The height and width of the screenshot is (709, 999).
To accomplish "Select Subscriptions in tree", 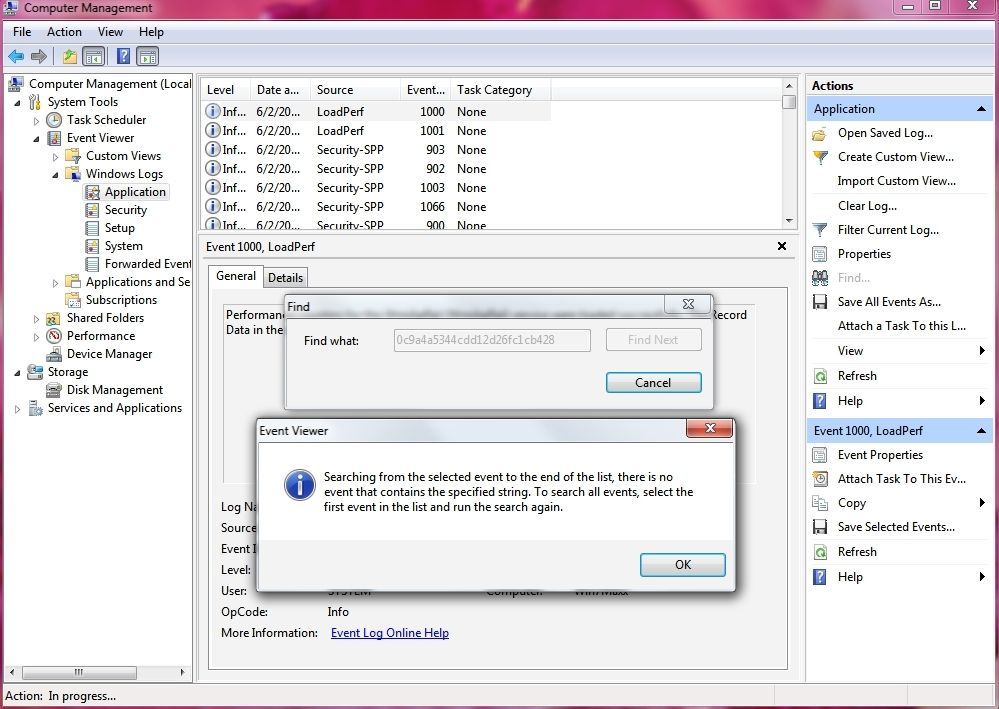I will point(121,300).
